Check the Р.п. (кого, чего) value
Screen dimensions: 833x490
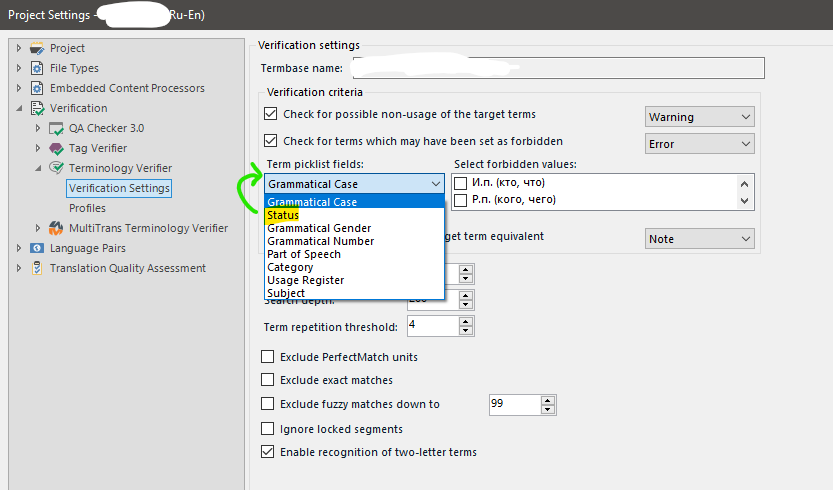(461, 200)
